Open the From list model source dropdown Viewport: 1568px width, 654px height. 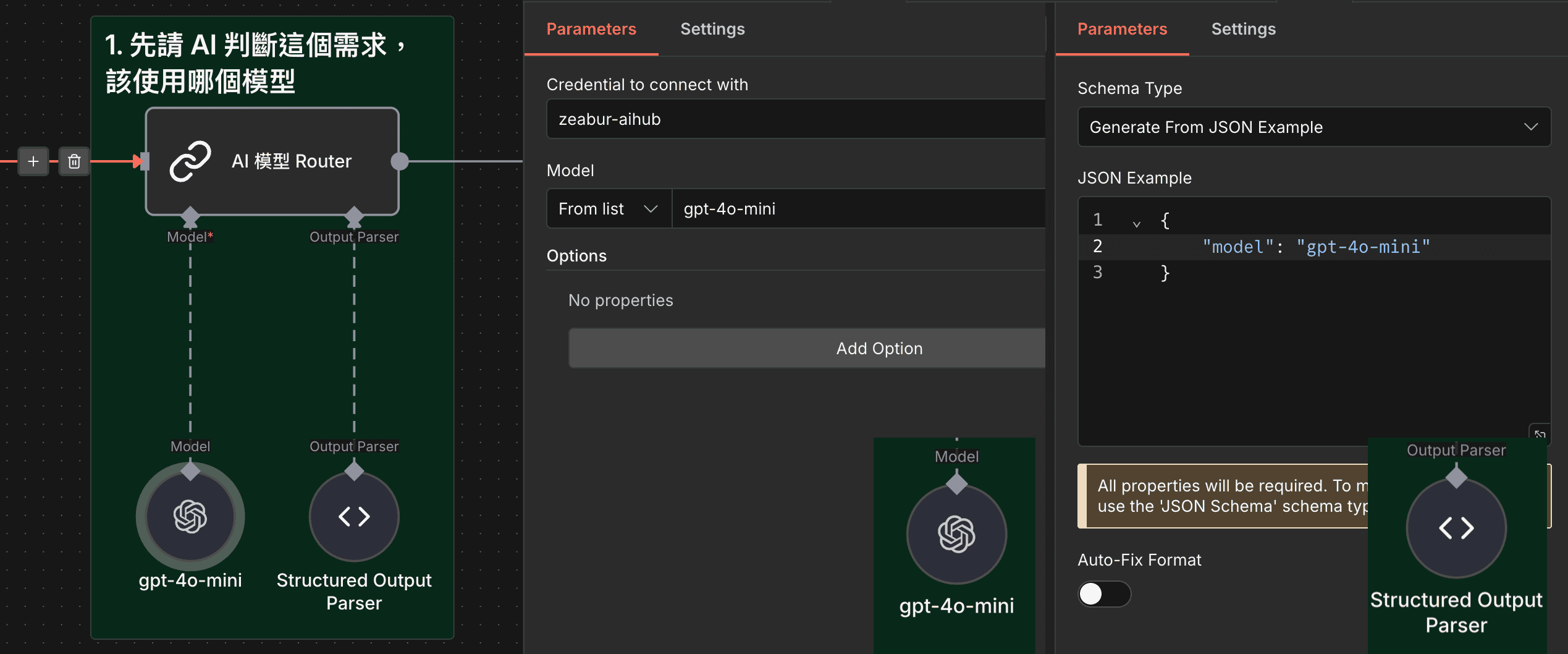pyautogui.click(x=608, y=208)
